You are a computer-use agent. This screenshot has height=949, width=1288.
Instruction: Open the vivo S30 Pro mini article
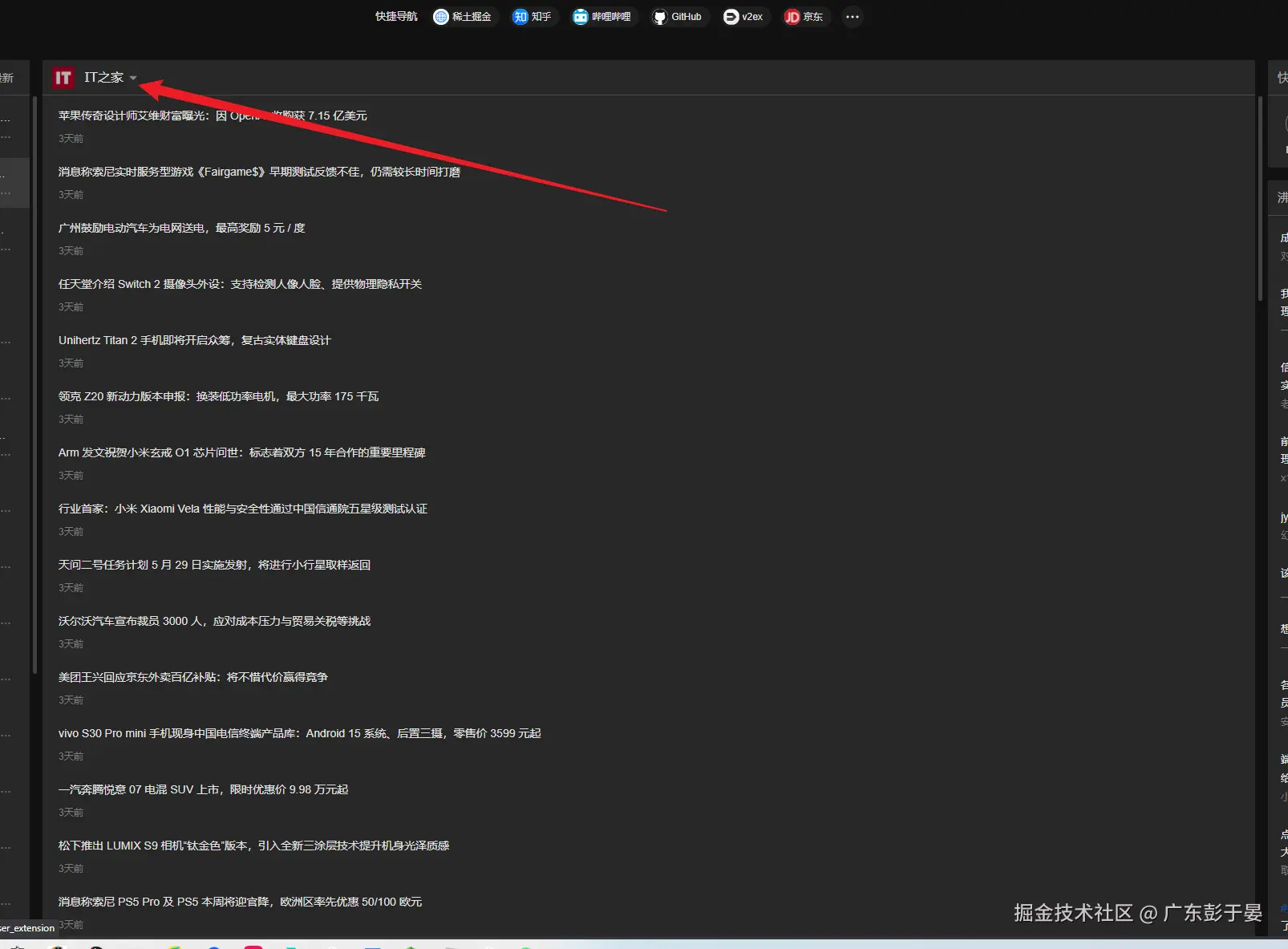pyautogui.click(x=299, y=733)
